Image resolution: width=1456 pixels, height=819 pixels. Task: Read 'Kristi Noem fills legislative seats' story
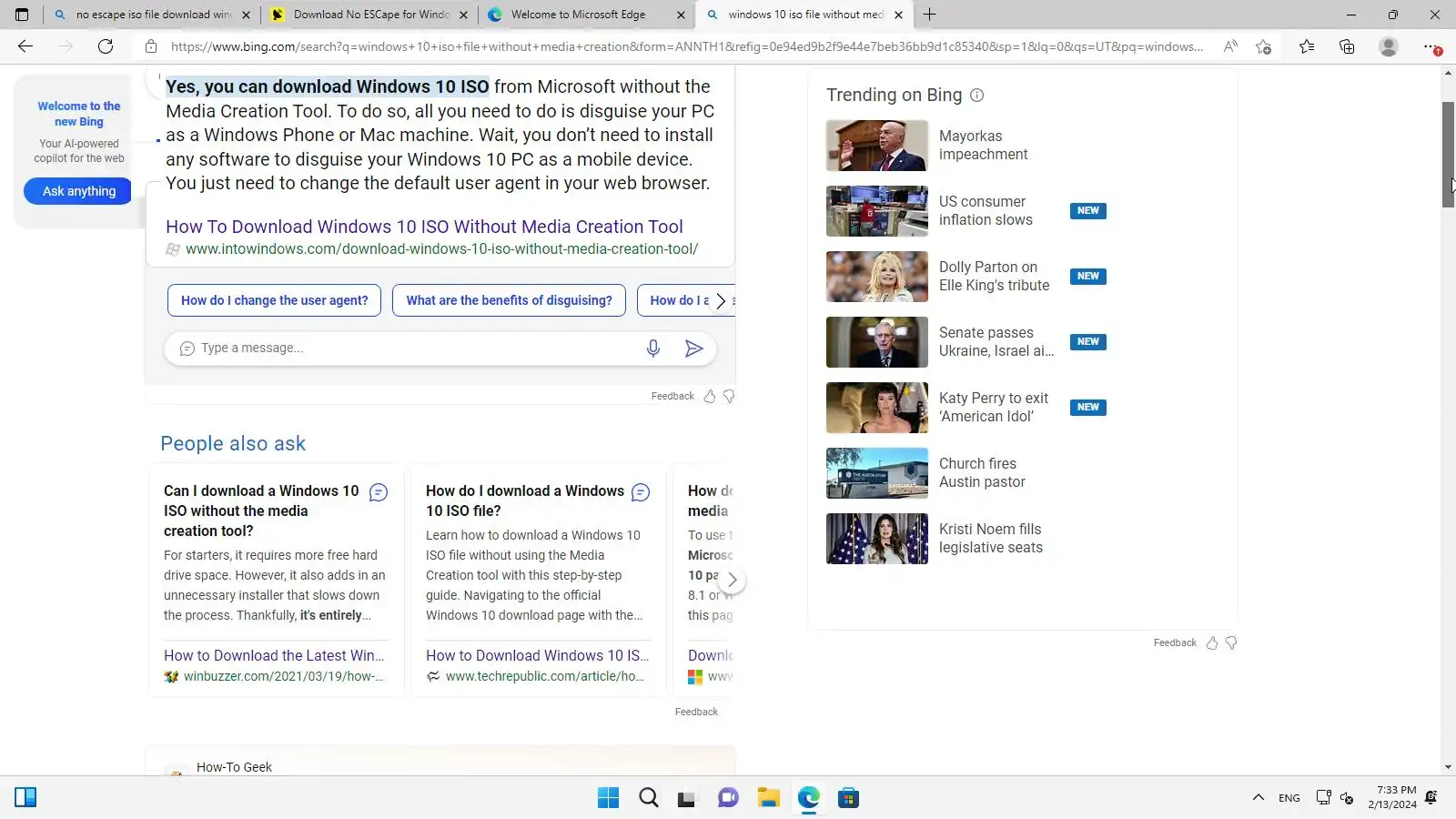[x=991, y=539]
